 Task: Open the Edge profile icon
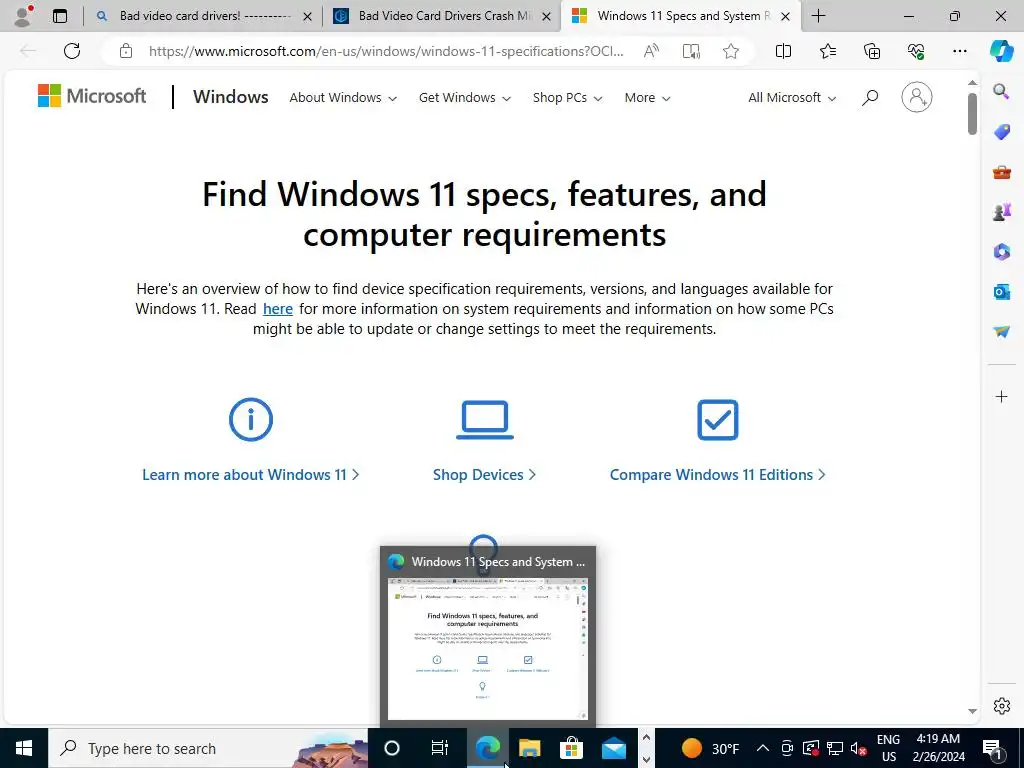tap(23, 16)
